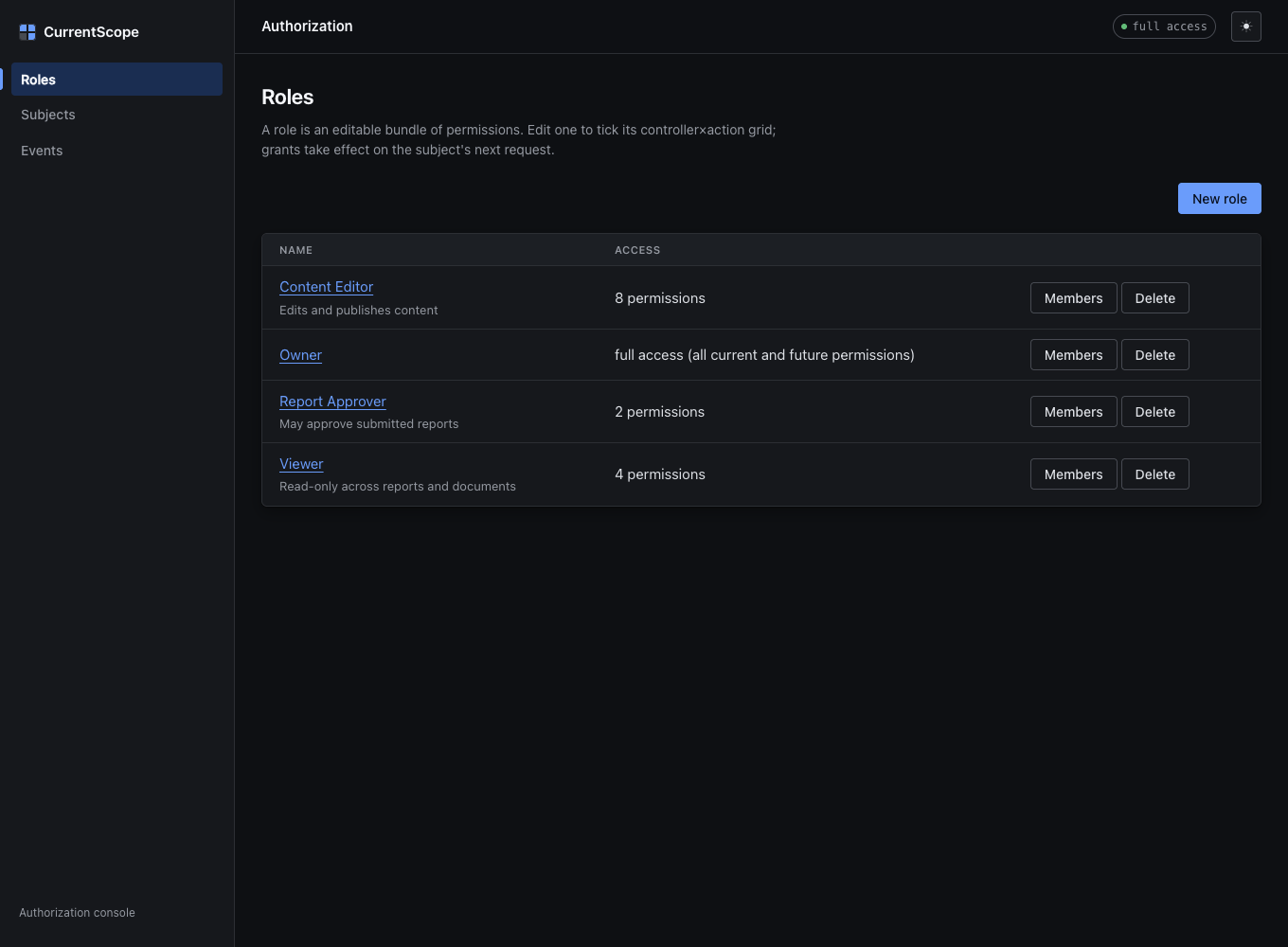Toggle the light/dark theme sun icon
This screenshot has height=947, width=1288.
coord(1246,27)
